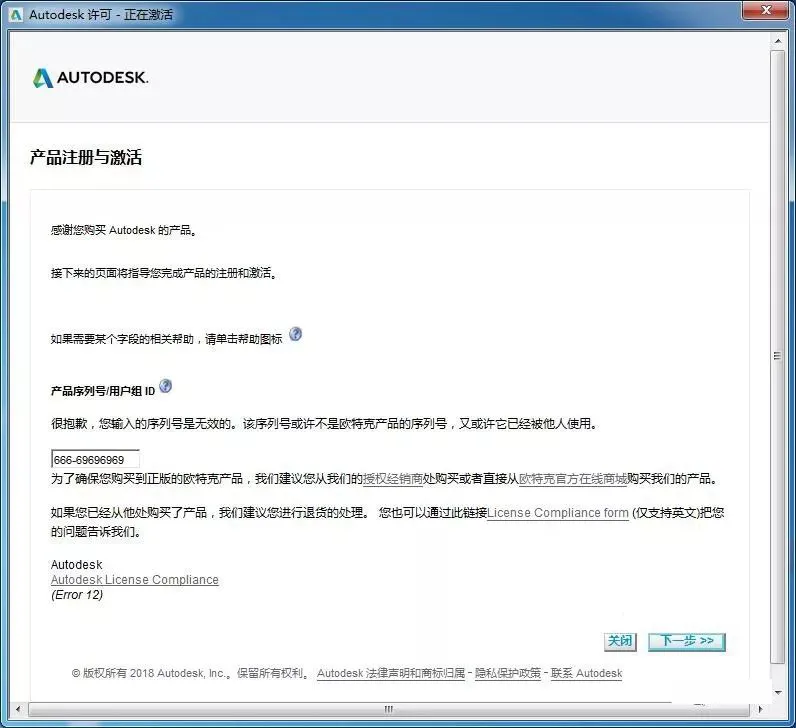Click help icon beside 产品序列号/用户组 ID
Viewport: 796px width, 728px height.
[x=165, y=386]
